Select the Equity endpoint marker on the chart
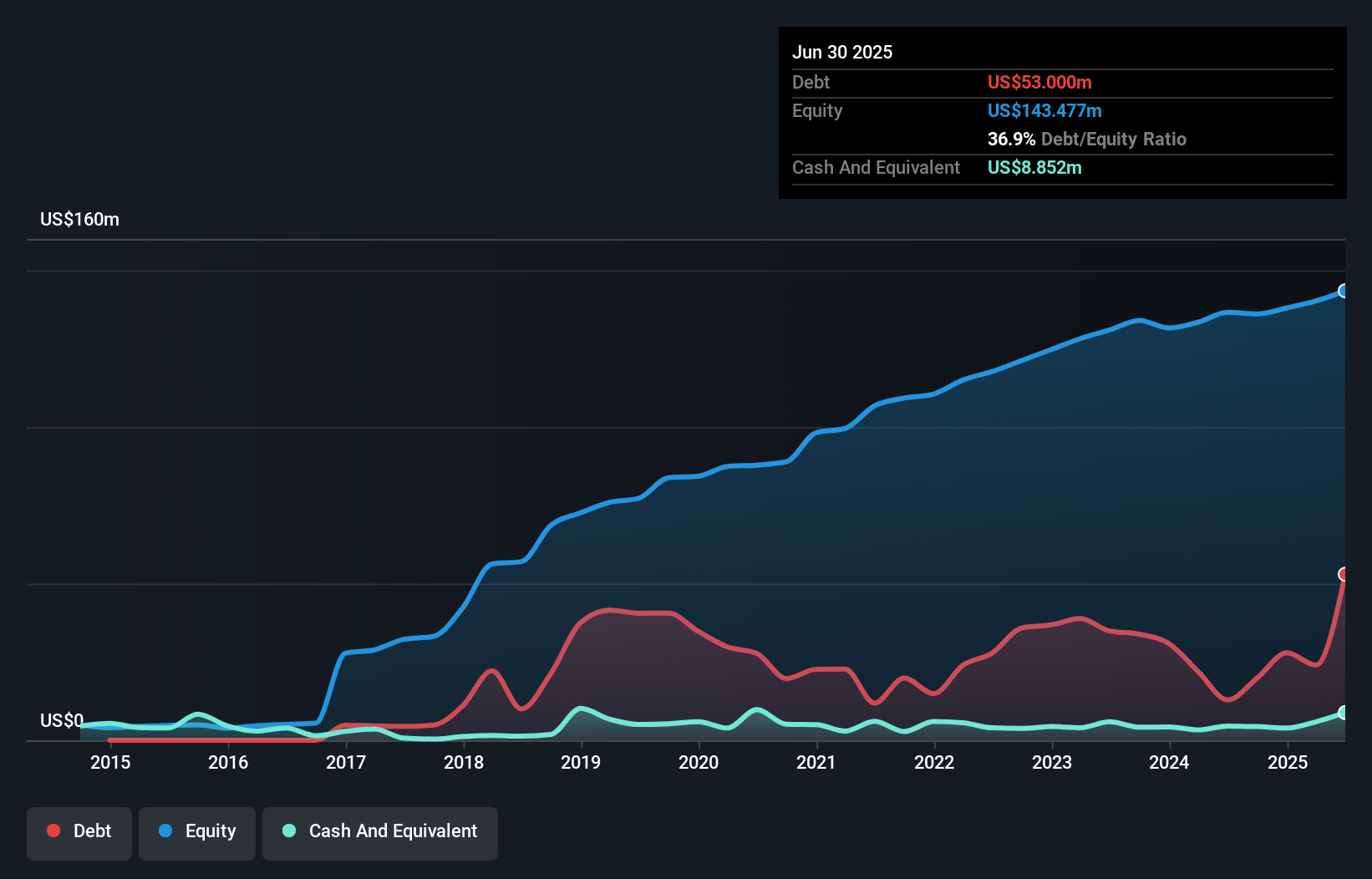1372x879 pixels. coord(1344,291)
